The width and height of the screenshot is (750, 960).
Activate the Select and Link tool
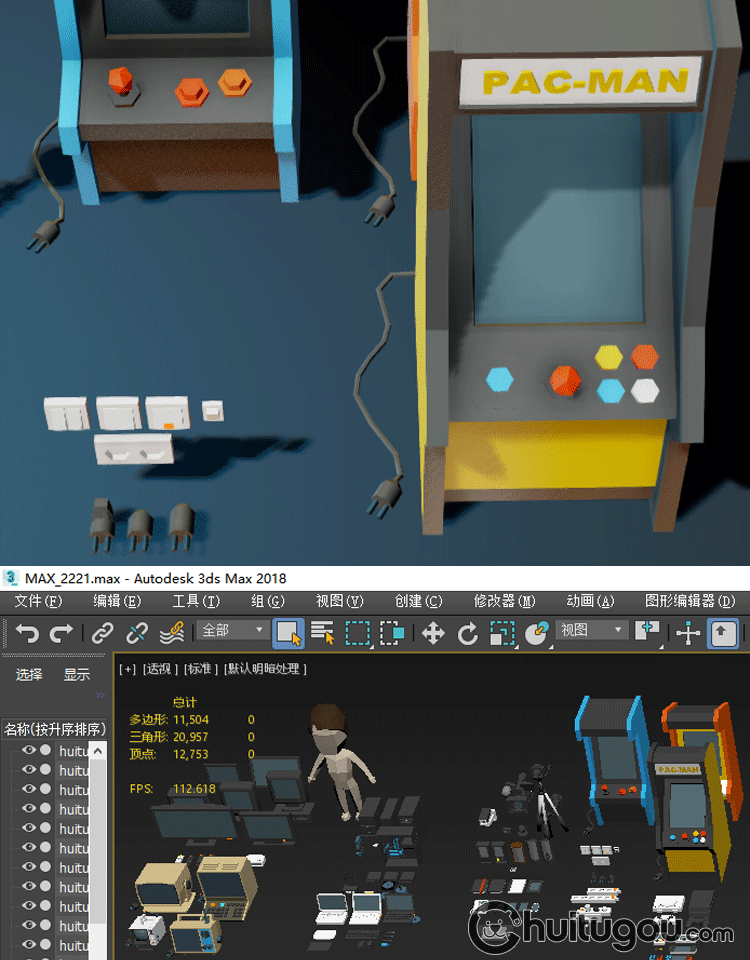tap(102, 633)
